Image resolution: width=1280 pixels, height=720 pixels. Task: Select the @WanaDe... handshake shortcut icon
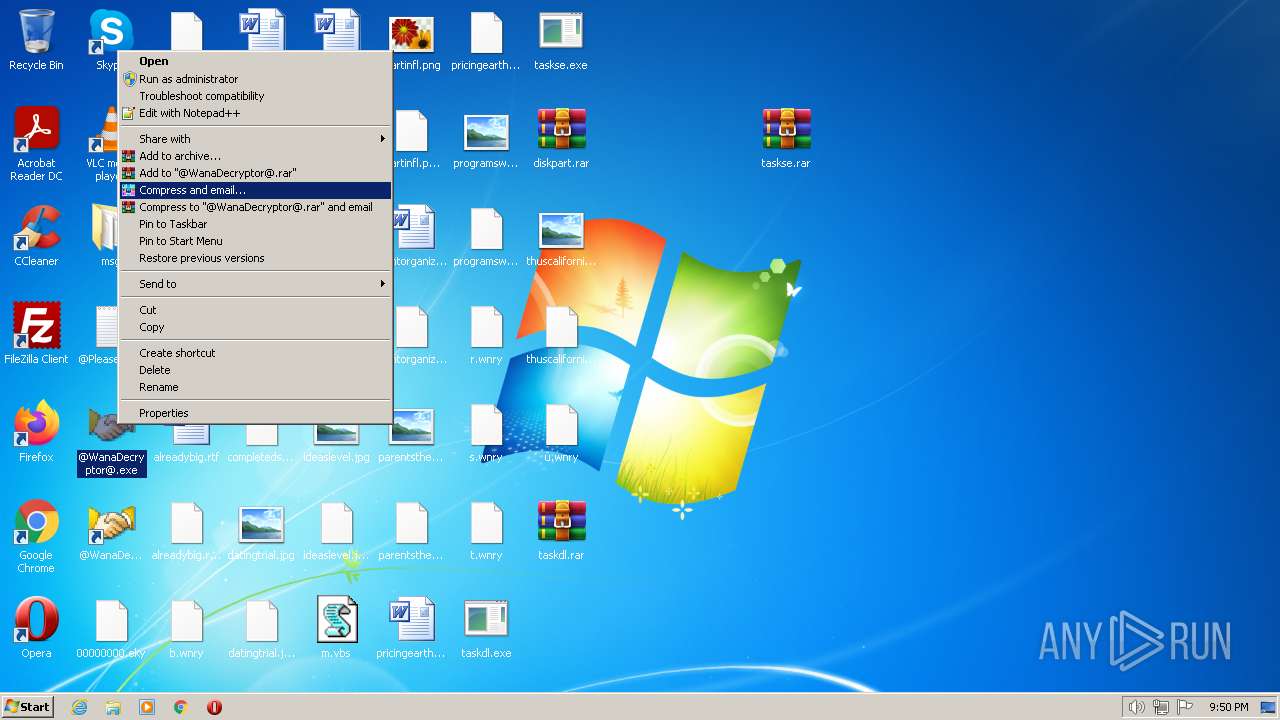[x=111, y=530]
